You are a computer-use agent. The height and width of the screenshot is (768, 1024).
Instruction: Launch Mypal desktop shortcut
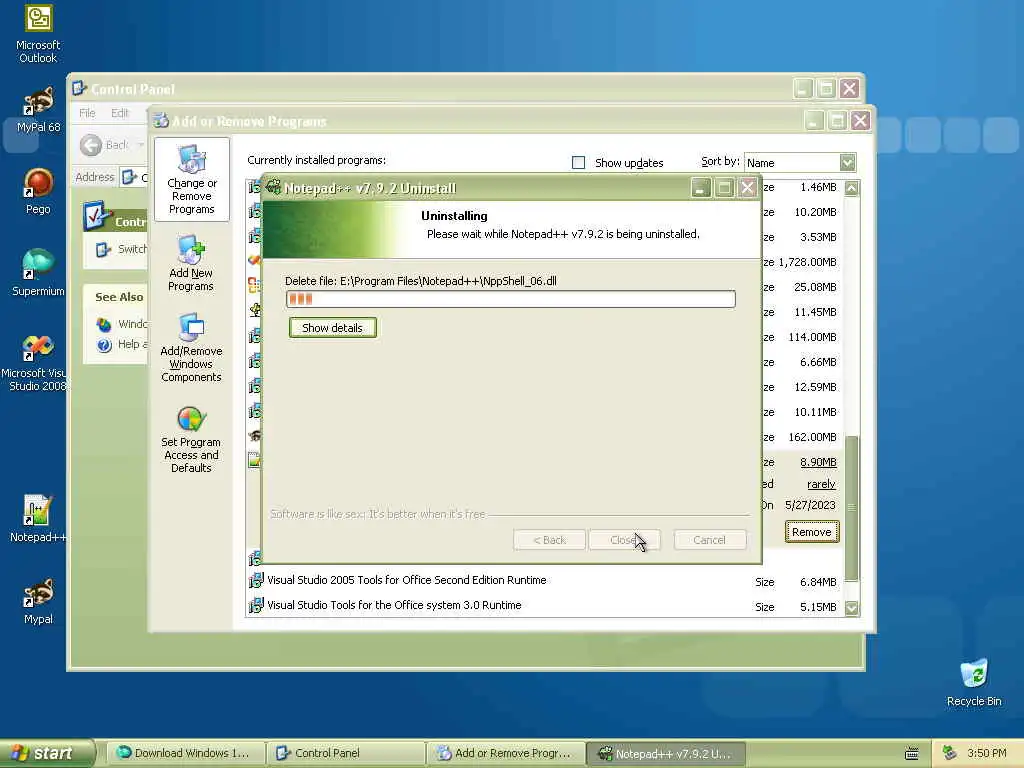(x=38, y=601)
